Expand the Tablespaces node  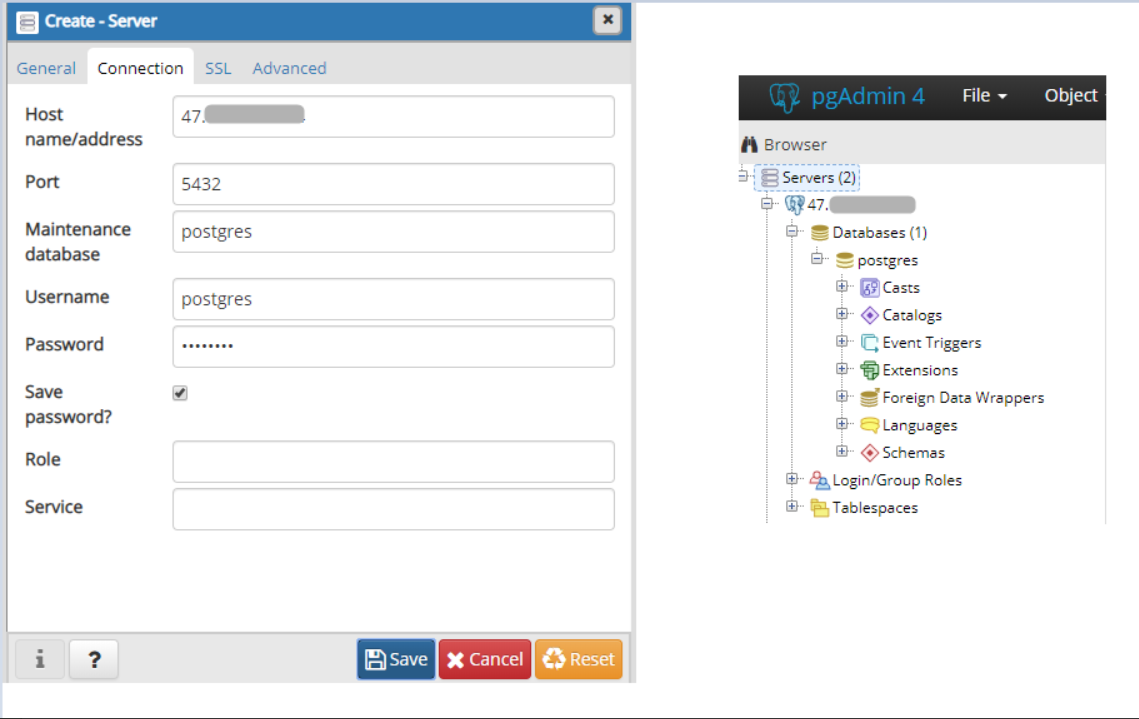pyautogui.click(x=792, y=506)
